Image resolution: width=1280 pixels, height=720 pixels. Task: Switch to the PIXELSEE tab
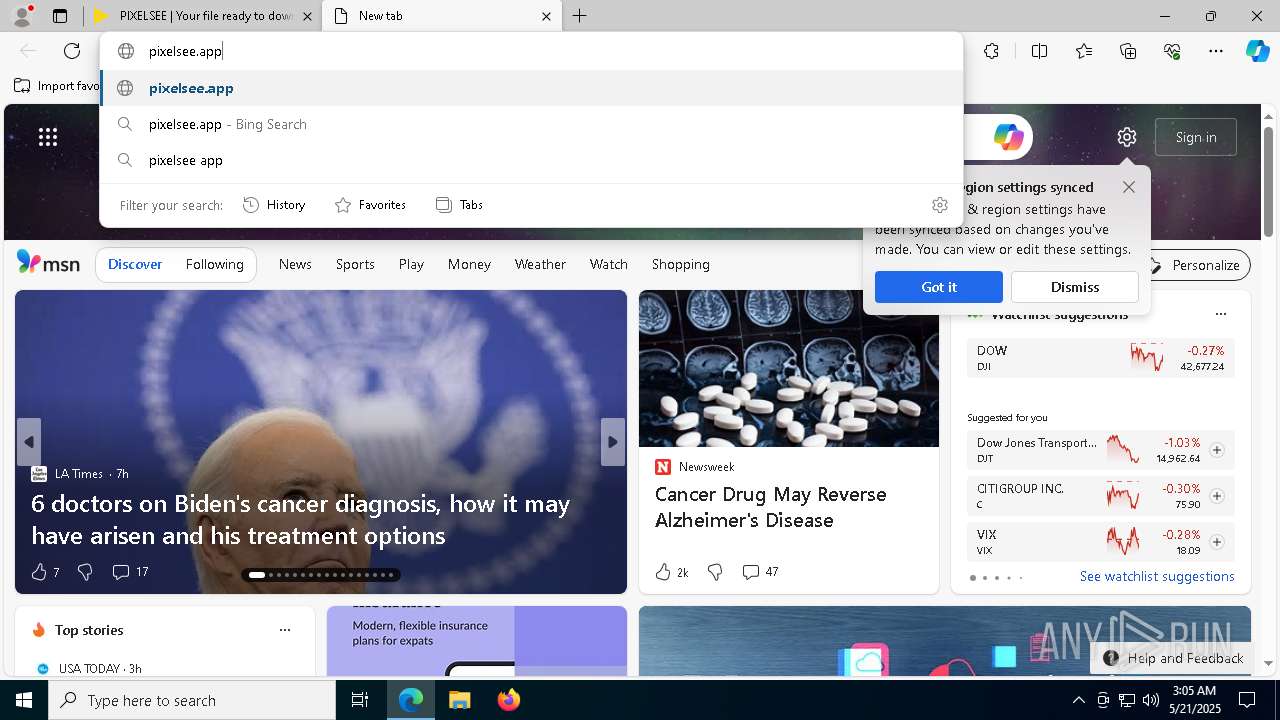coord(204,16)
